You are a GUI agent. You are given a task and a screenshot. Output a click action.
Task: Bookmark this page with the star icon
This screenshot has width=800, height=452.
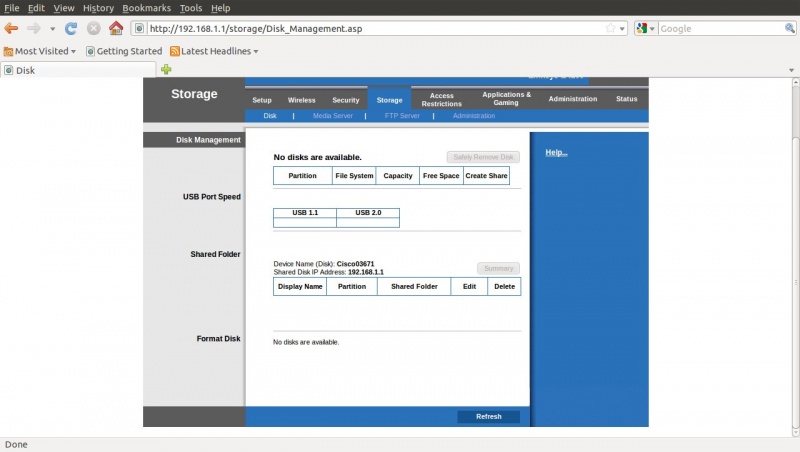(x=610, y=29)
